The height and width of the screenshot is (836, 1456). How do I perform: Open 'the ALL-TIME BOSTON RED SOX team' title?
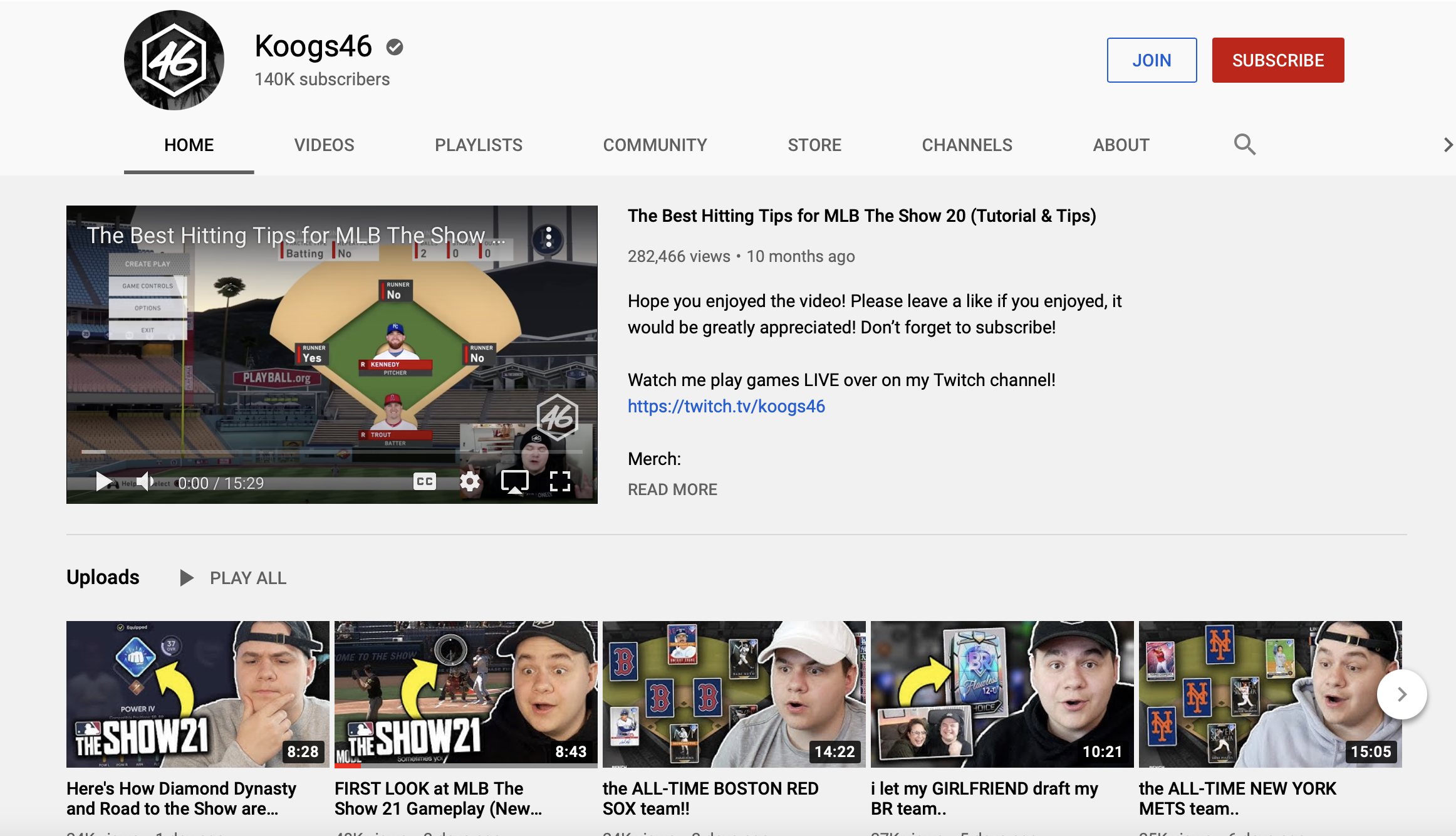[710, 798]
